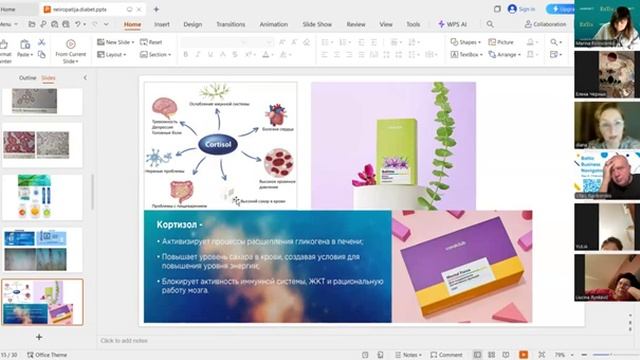
Task: Select Normal view icon in status bar
Action: 477,355
